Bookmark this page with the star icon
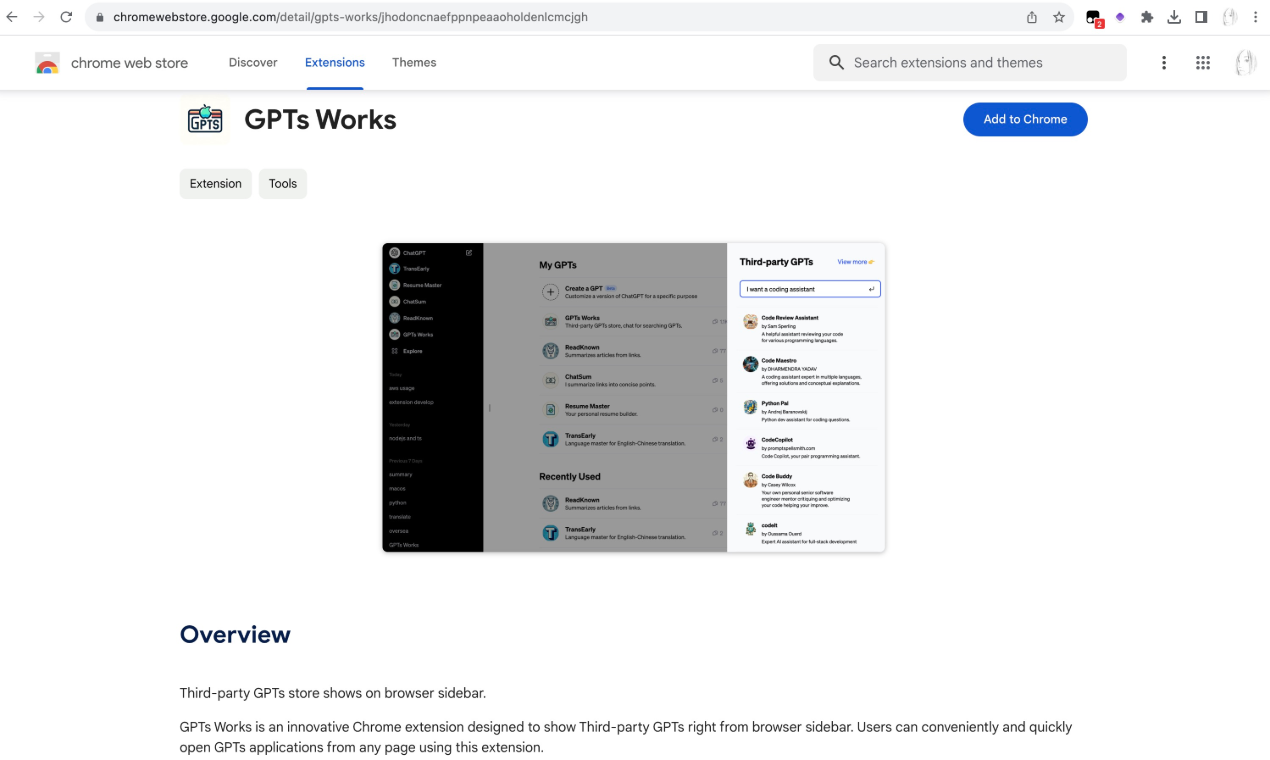This screenshot has height=760, width=1270. [1059, 17]
